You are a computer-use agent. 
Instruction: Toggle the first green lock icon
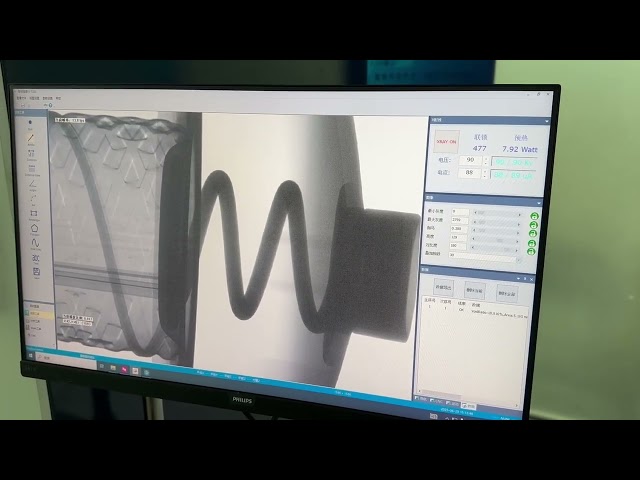click(534, 216)
